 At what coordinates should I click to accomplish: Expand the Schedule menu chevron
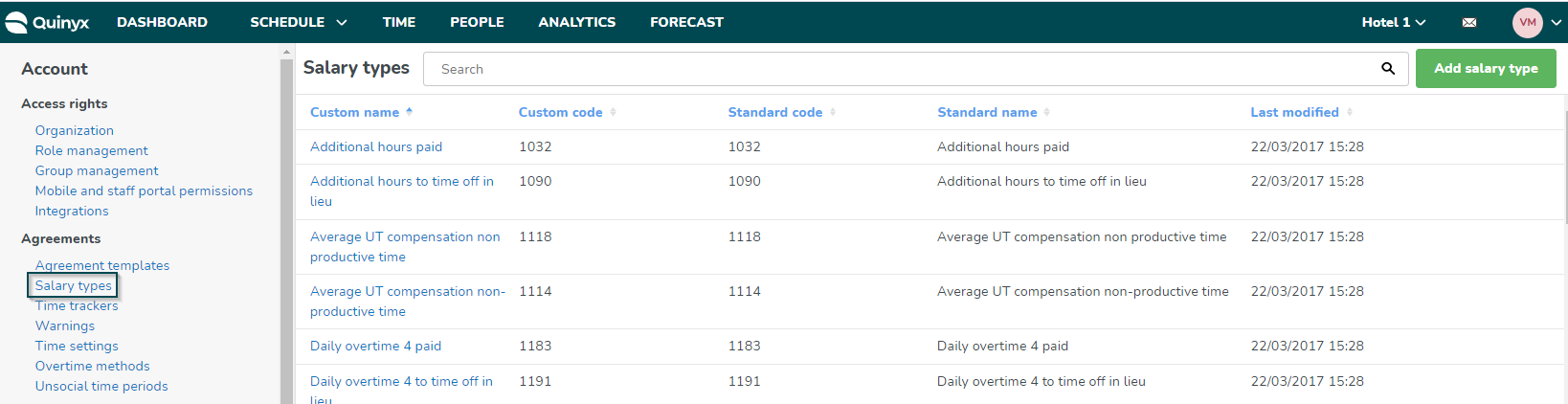point(342,22)
